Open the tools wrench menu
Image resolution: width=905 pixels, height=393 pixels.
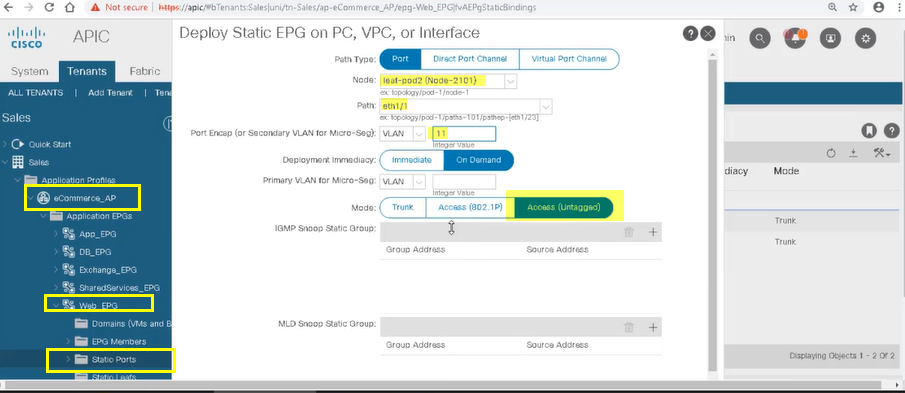[882, 154]
